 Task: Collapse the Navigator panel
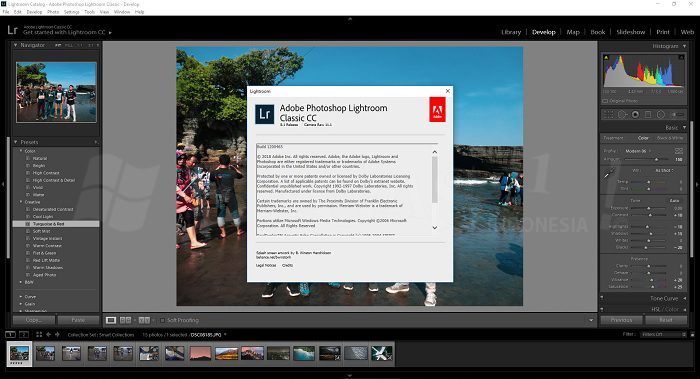coord(15,45)
